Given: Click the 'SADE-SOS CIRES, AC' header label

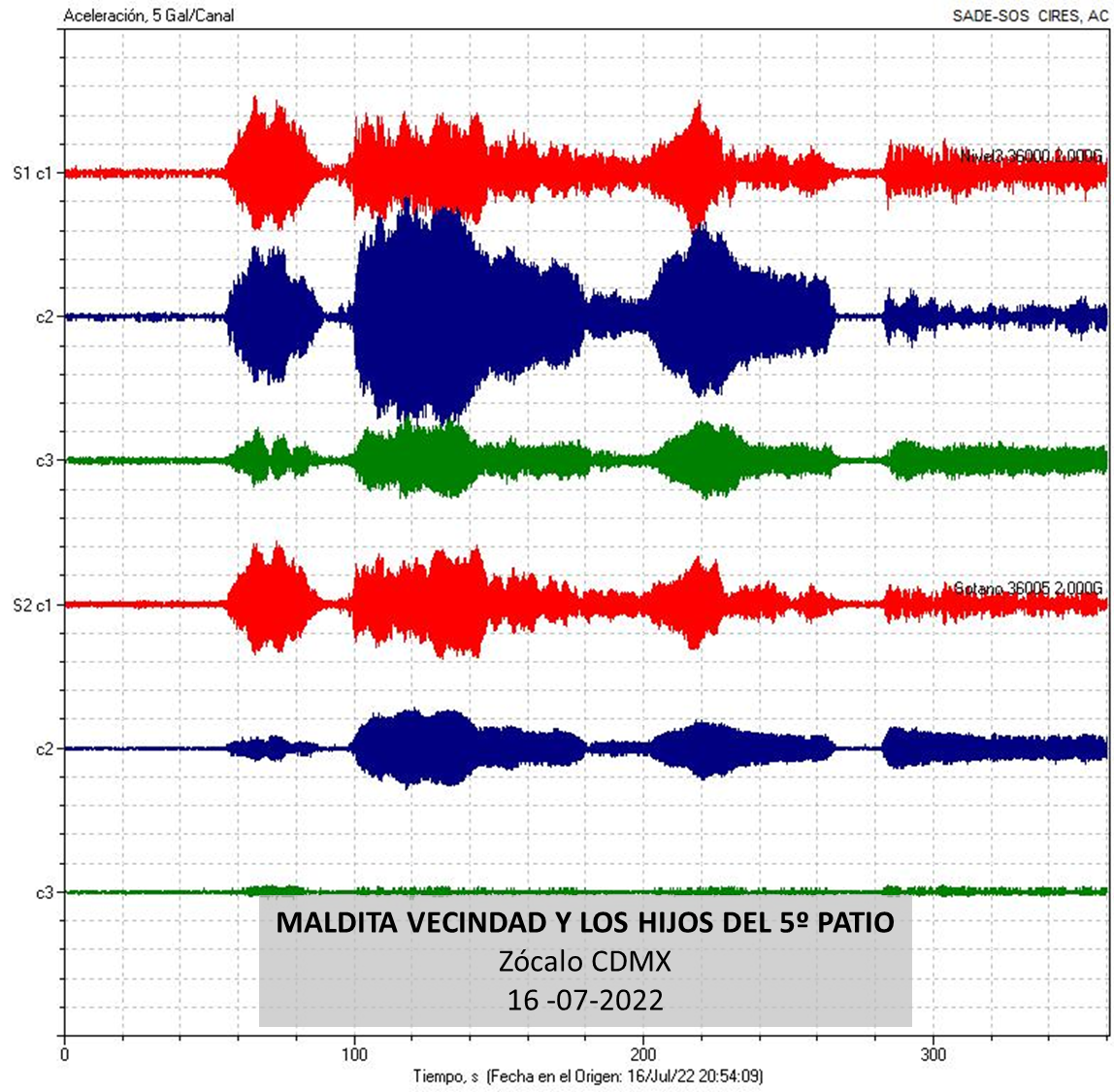Looking at the screenshot, I should pyautogui.click(x=1029, y=16).
